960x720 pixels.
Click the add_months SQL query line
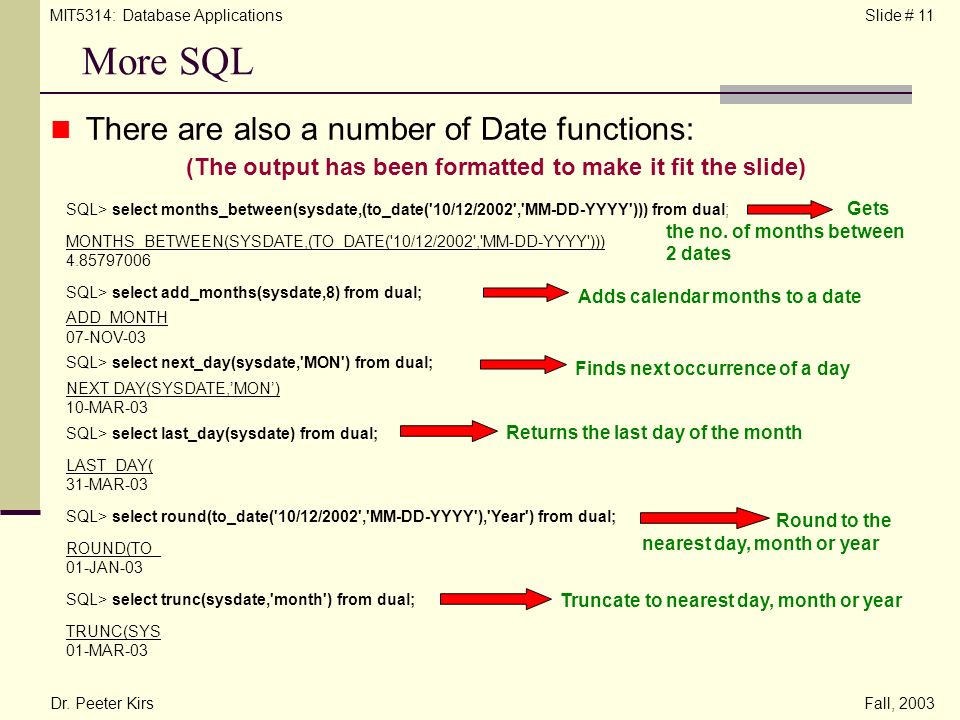click(244, 293)
